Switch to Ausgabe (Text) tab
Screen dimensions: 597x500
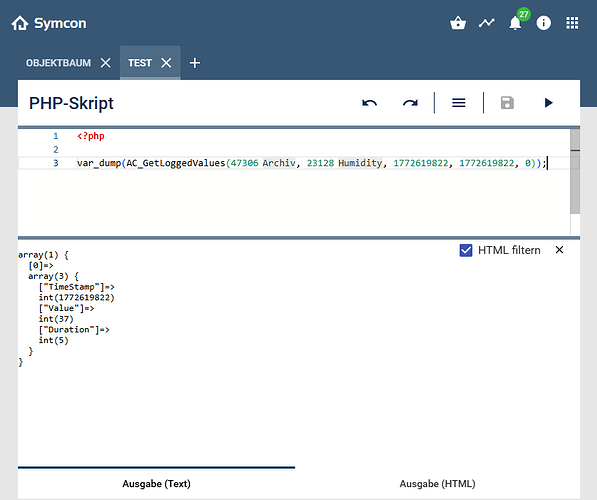(156, 484)
